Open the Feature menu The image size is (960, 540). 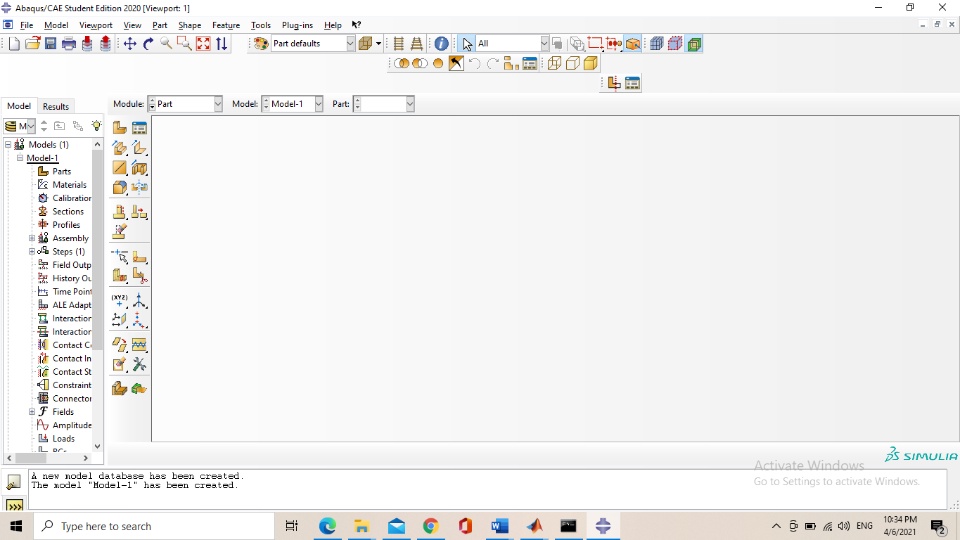click(x=226, y=25)
